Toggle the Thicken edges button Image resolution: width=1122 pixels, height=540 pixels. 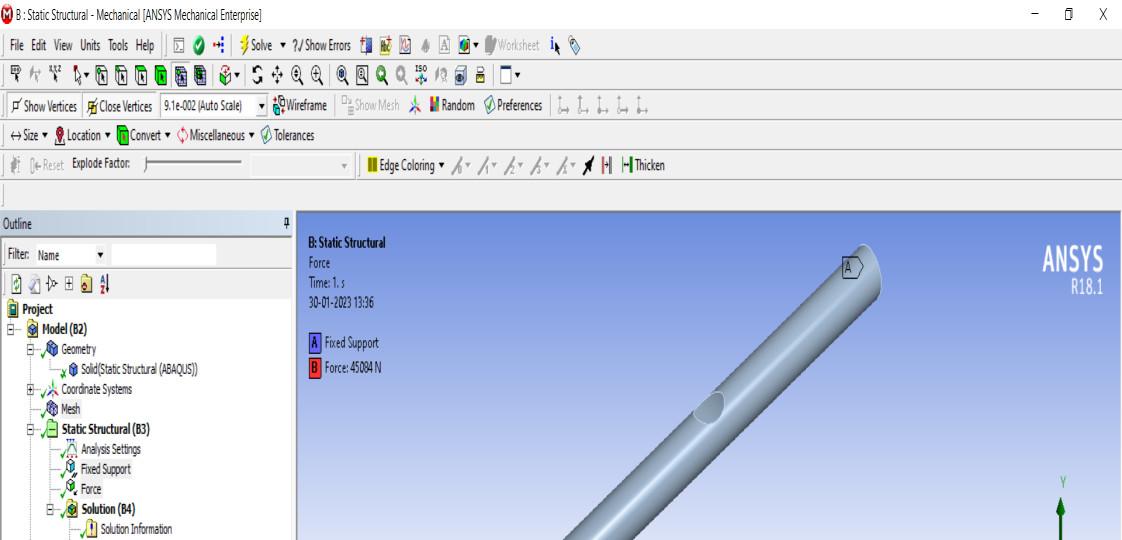coord(643,165)
